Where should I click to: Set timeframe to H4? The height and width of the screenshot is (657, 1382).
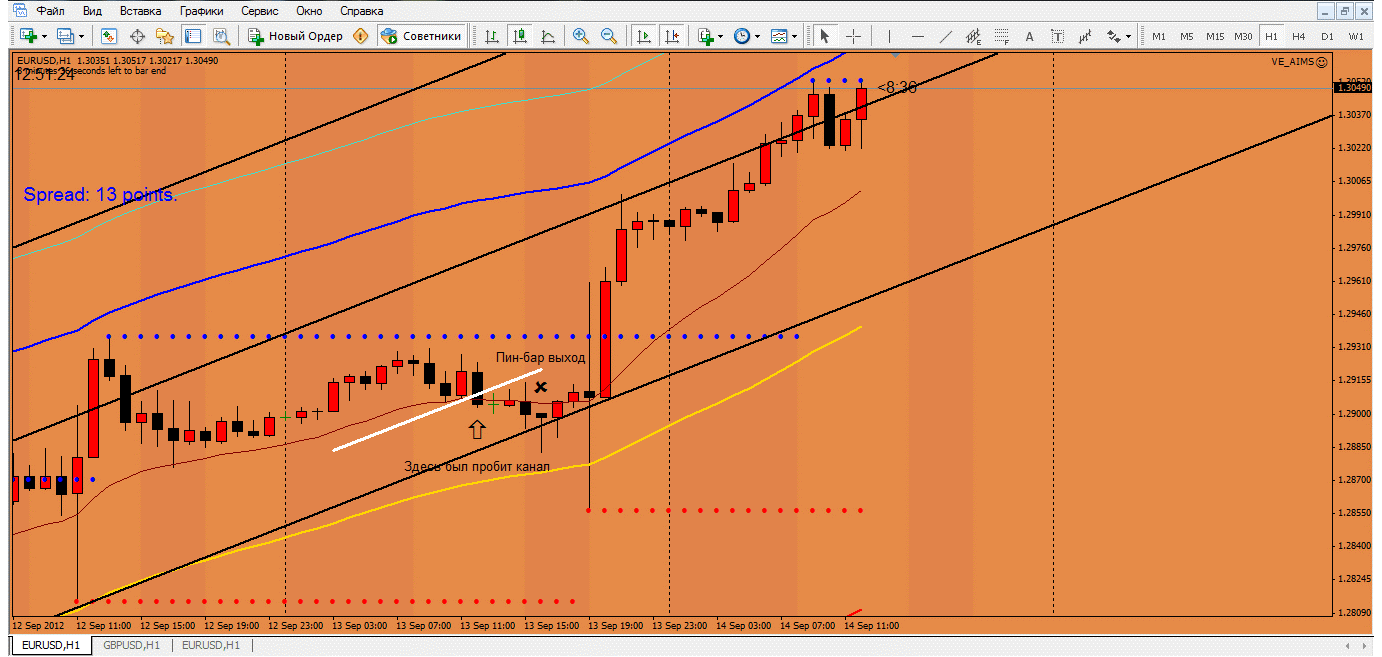coord(1298,36)
